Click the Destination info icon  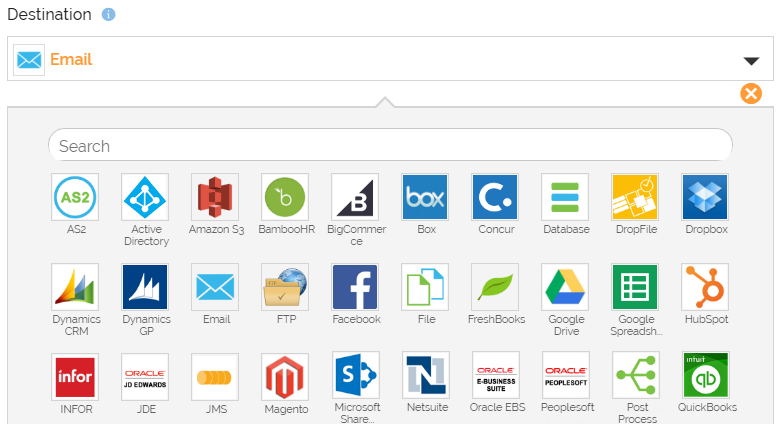tap(109, 15)
